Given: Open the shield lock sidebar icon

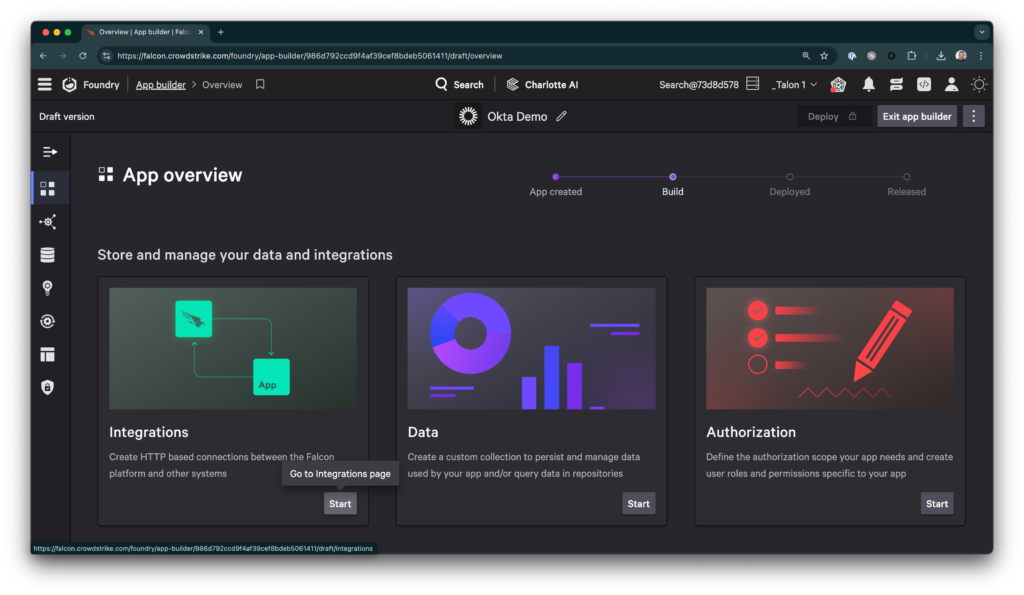Looking at the screenshot, I should [x=48, y=387].
